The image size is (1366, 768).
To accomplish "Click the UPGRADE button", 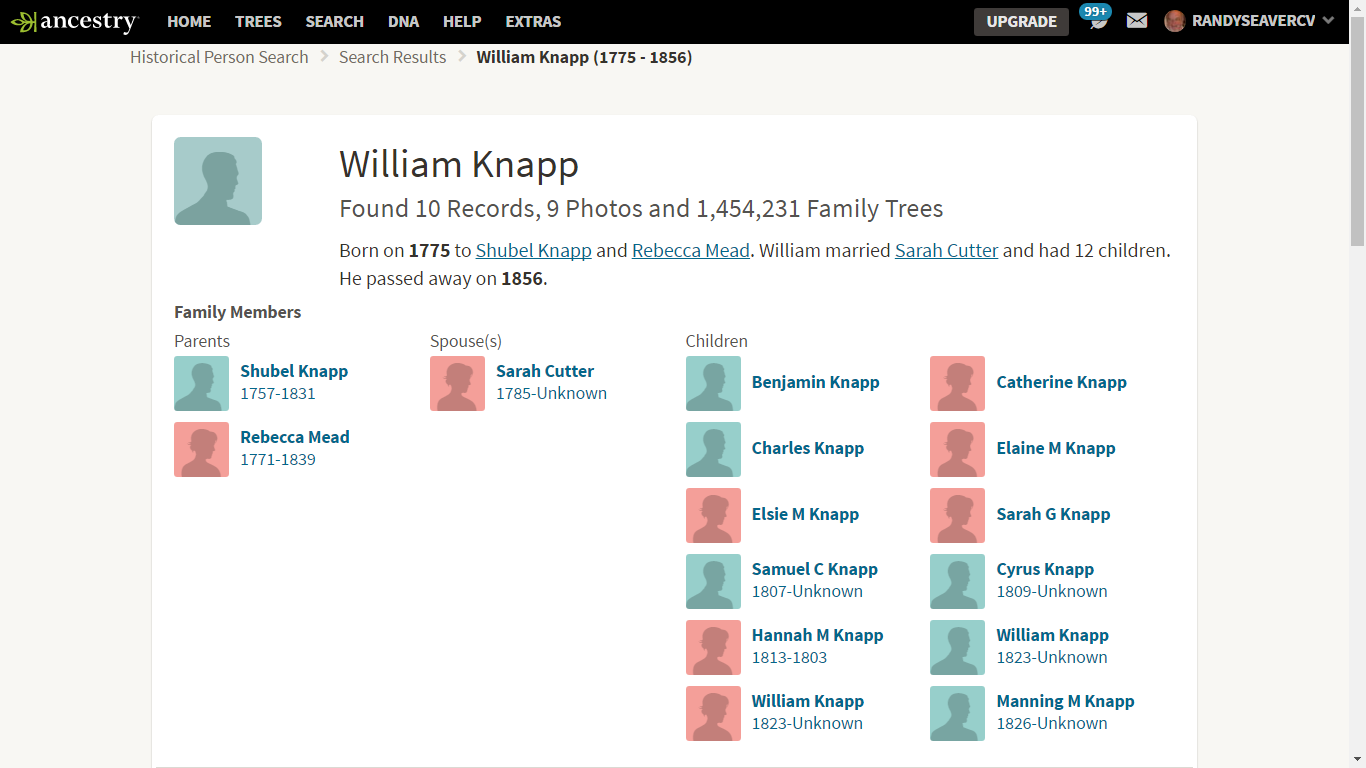I will tap(1021, 21).
